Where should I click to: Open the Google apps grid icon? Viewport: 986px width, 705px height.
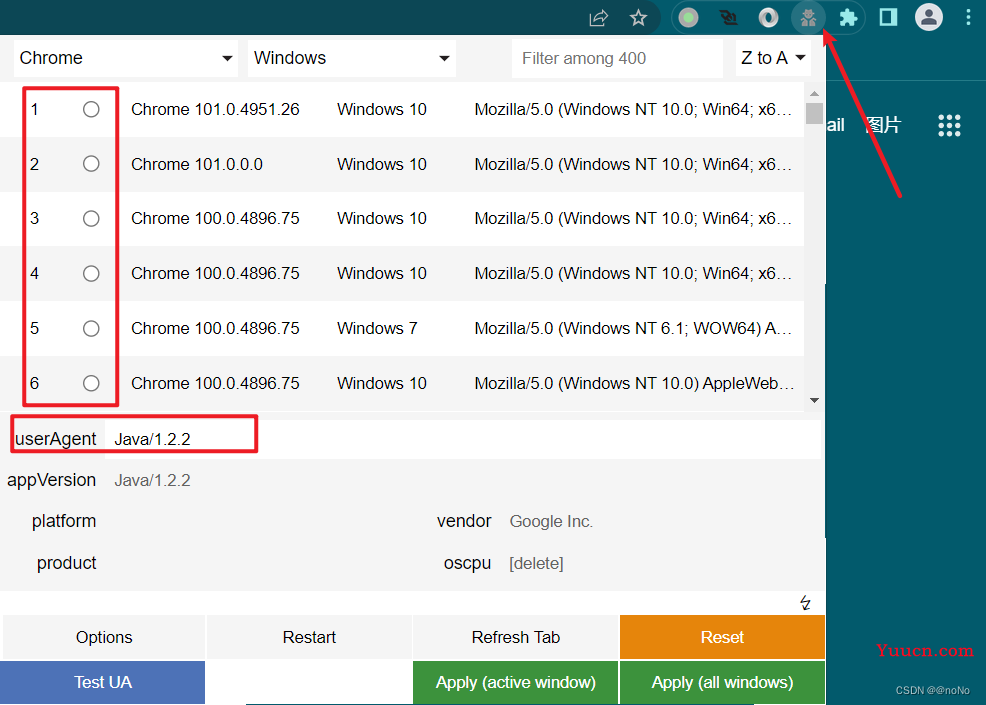tap(949, 125)
